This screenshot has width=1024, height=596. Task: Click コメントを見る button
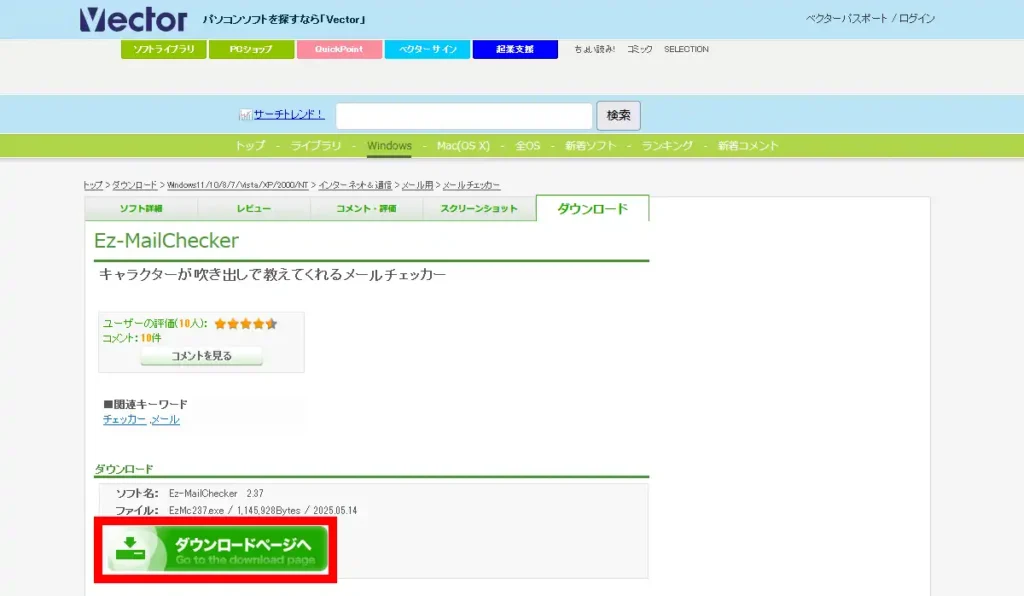pos(201,356)
